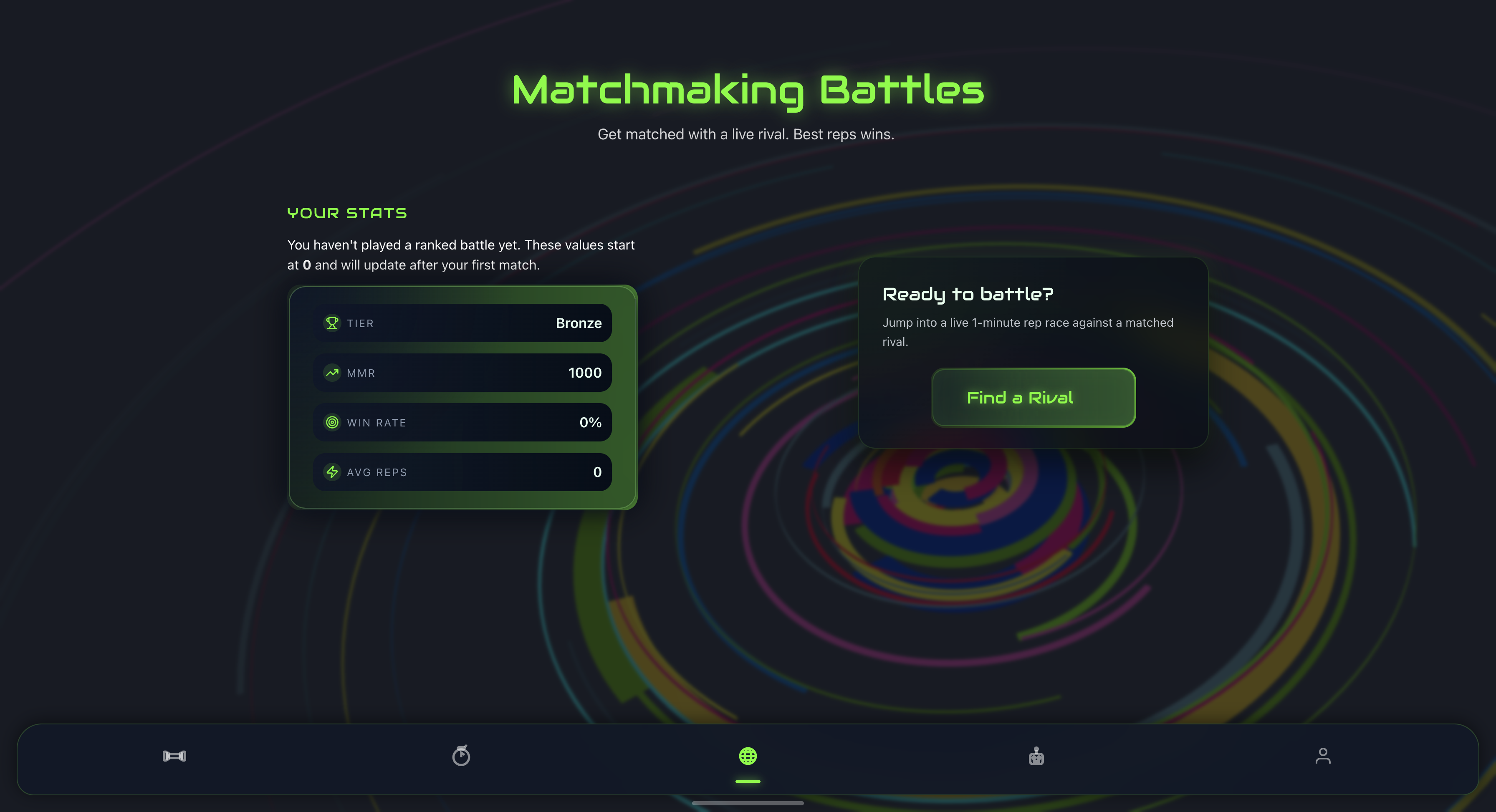1496x812 pixels.
Task: Click the trophy icon beside Tier
Action: coord(332,323)
